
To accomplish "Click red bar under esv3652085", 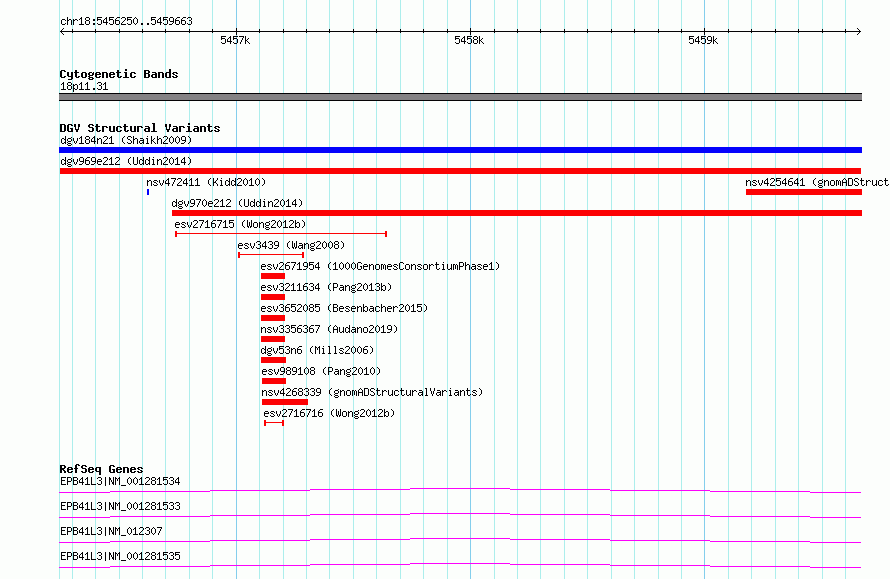I will click(x=273, y=318).
